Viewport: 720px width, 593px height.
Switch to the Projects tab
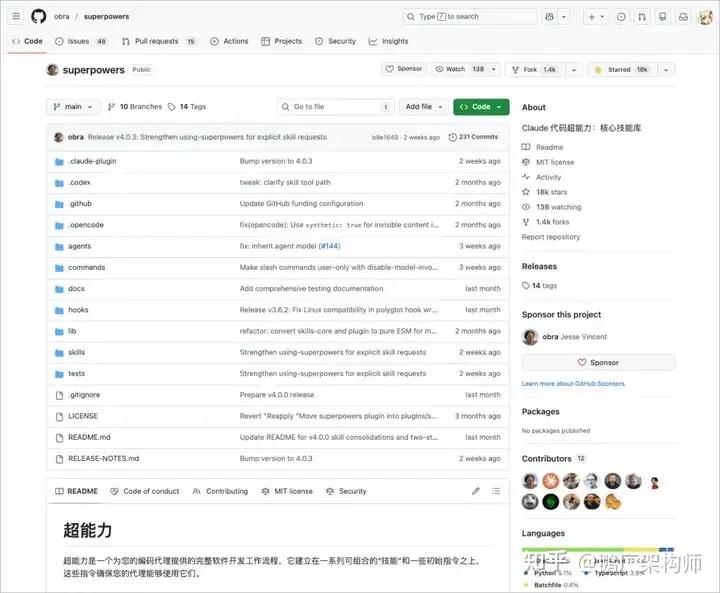(281, 41)
